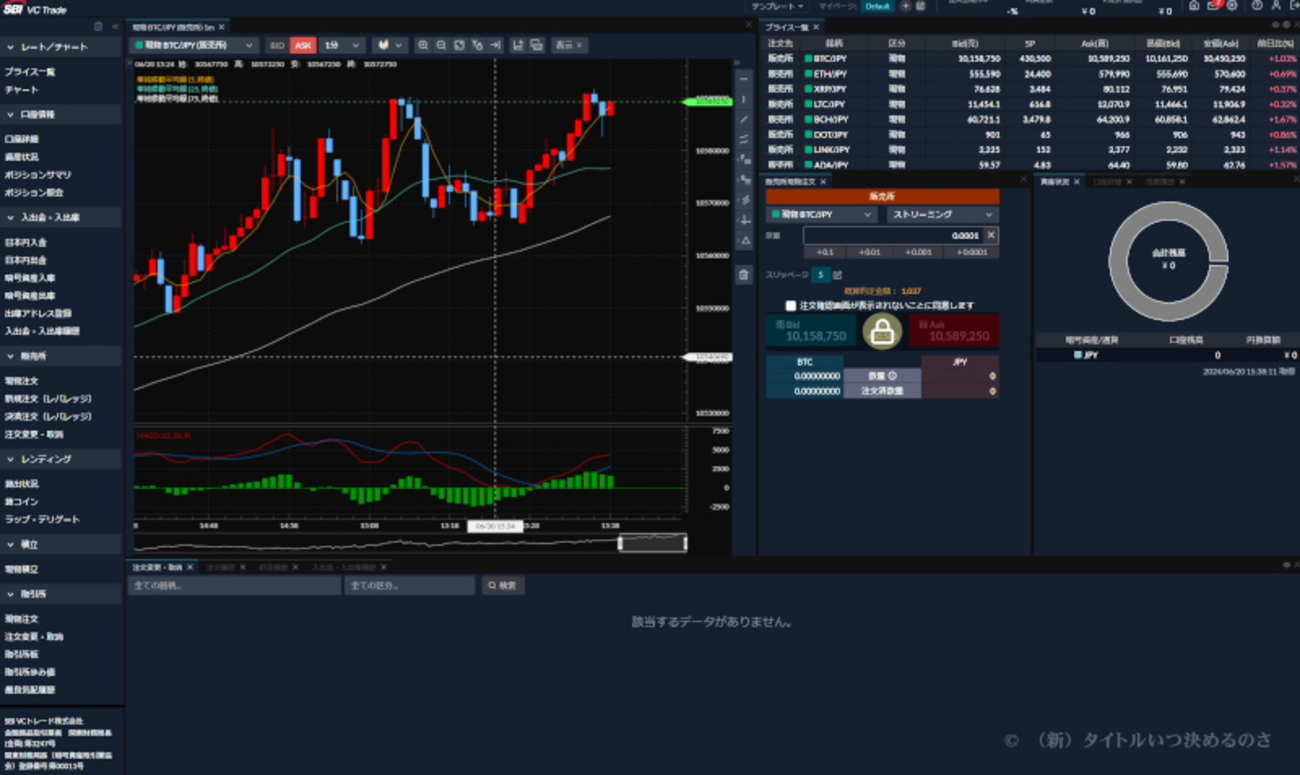
Task: Open the ストリーミング order type dropdown
Action: click(943, 215)
